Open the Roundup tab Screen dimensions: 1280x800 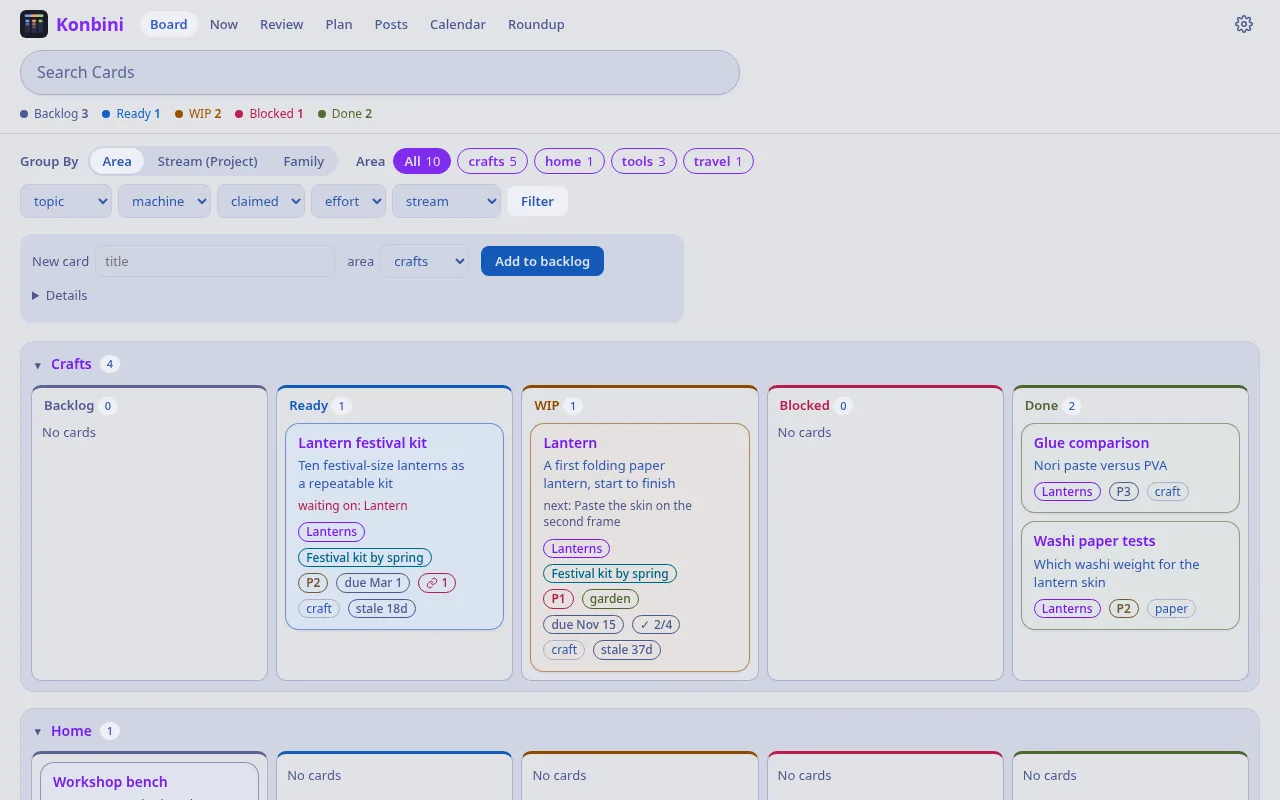click(x=536, y=24)
